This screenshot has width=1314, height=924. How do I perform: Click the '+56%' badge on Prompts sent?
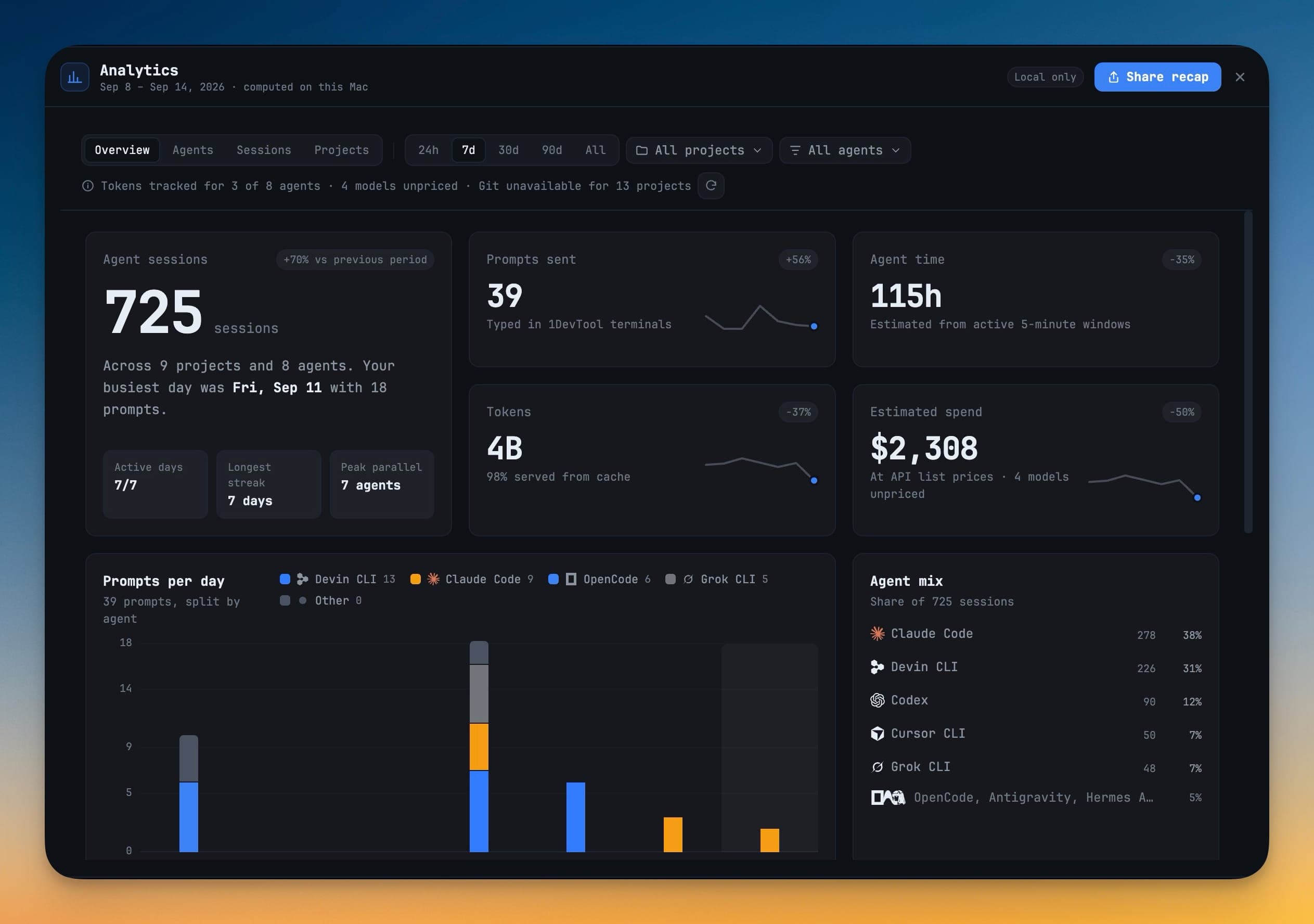798,260
